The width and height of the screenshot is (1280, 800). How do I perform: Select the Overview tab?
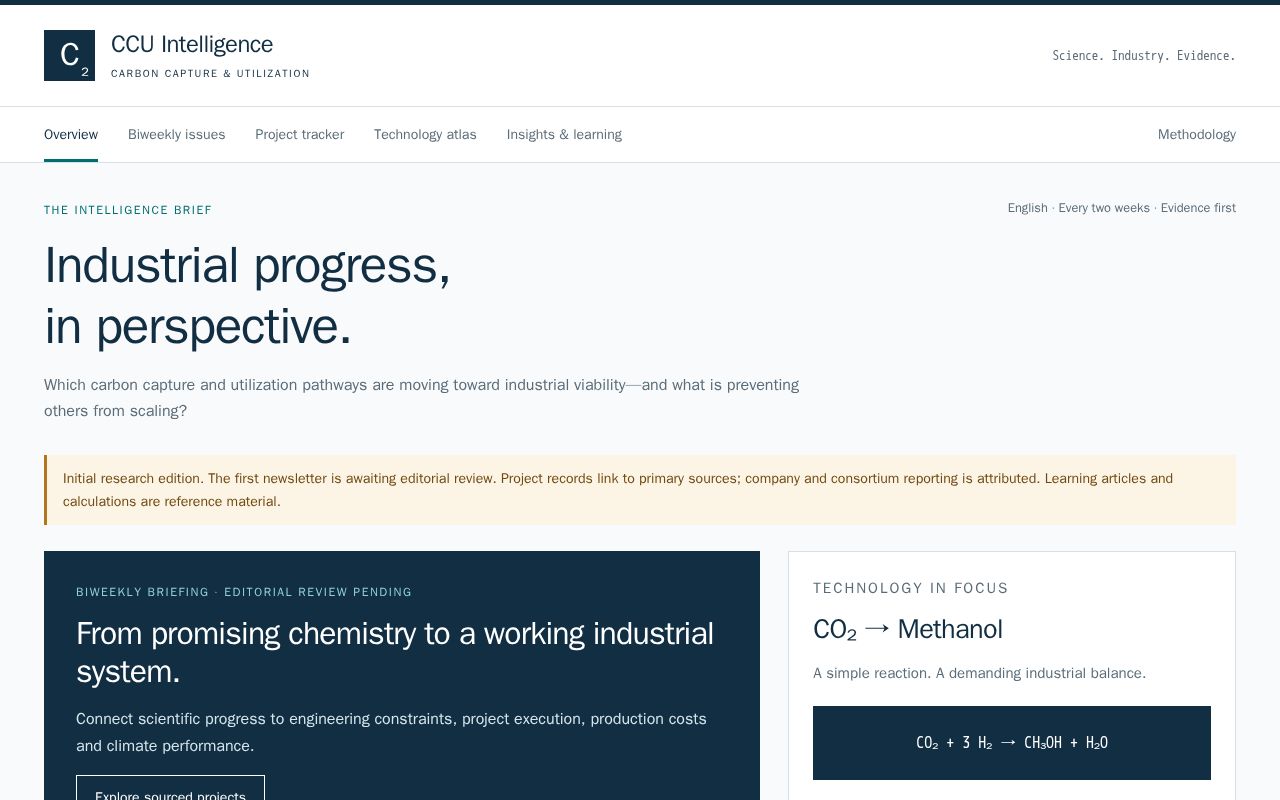pos(71,134)
